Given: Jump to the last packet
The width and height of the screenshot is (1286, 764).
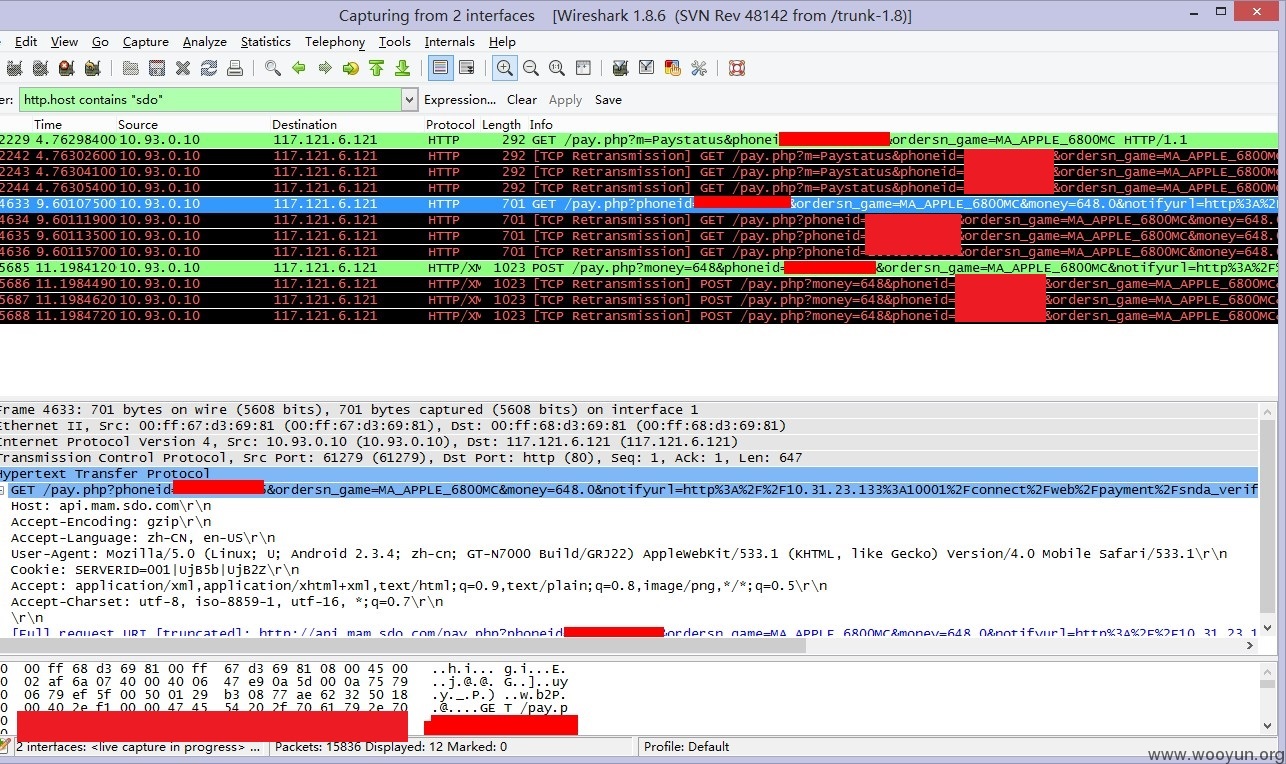Looking at the screenshot, I should coord(402,68).
